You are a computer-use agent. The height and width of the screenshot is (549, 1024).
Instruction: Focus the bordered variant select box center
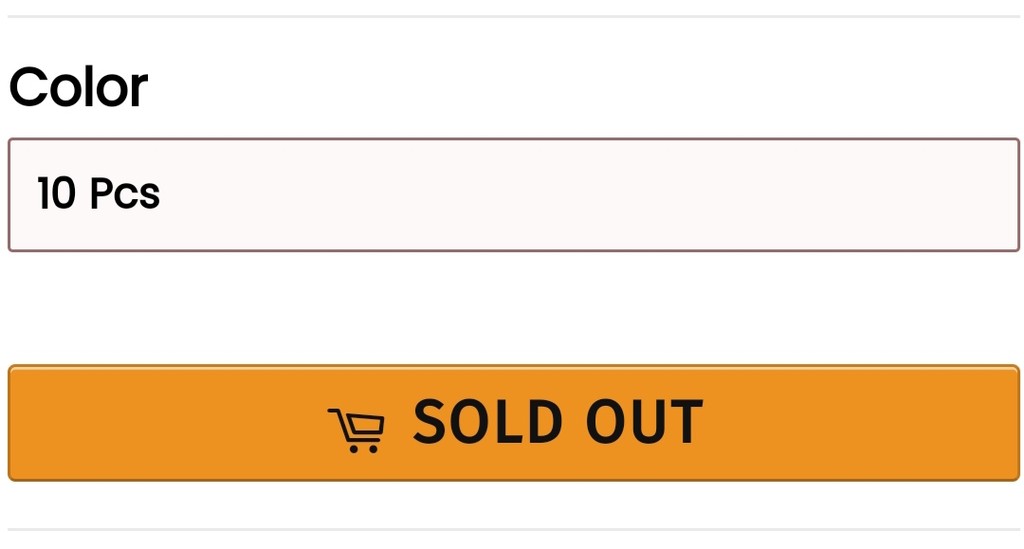513,195
